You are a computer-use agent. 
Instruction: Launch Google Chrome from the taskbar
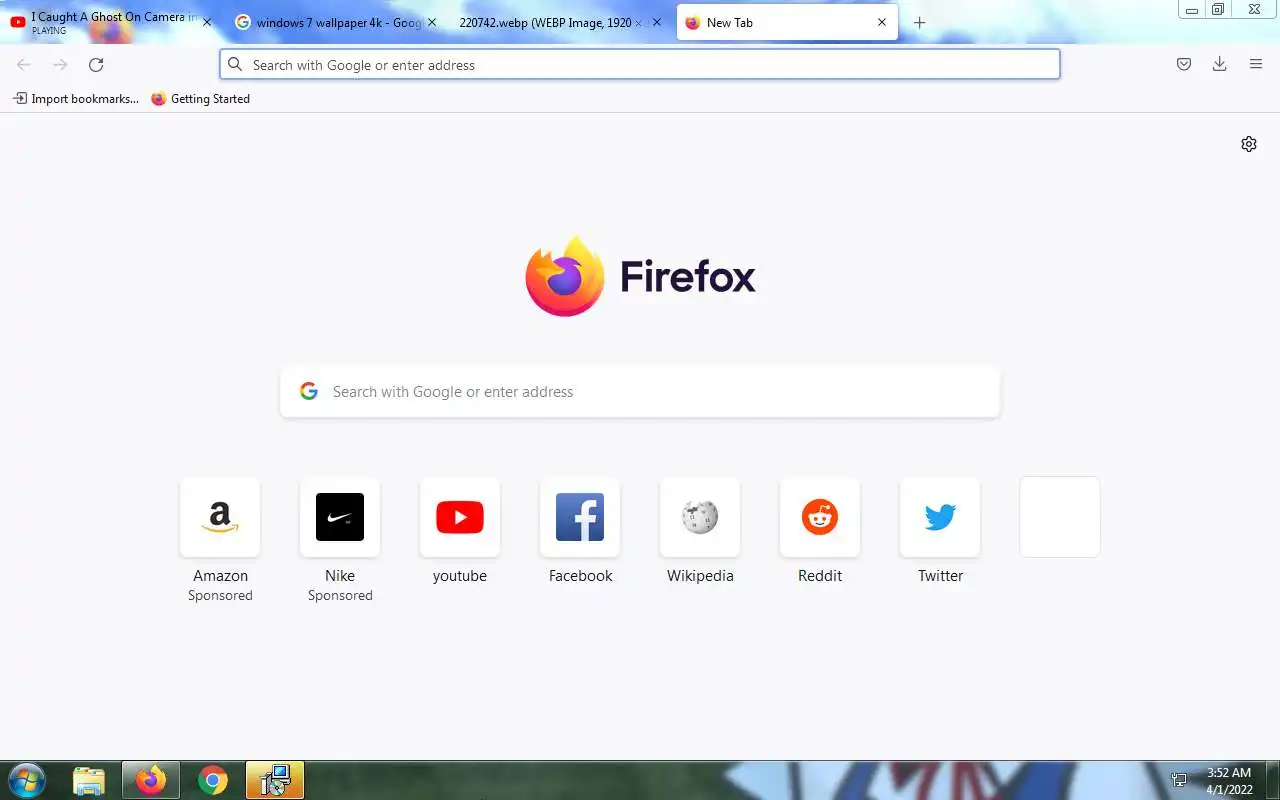pos(212,780)
